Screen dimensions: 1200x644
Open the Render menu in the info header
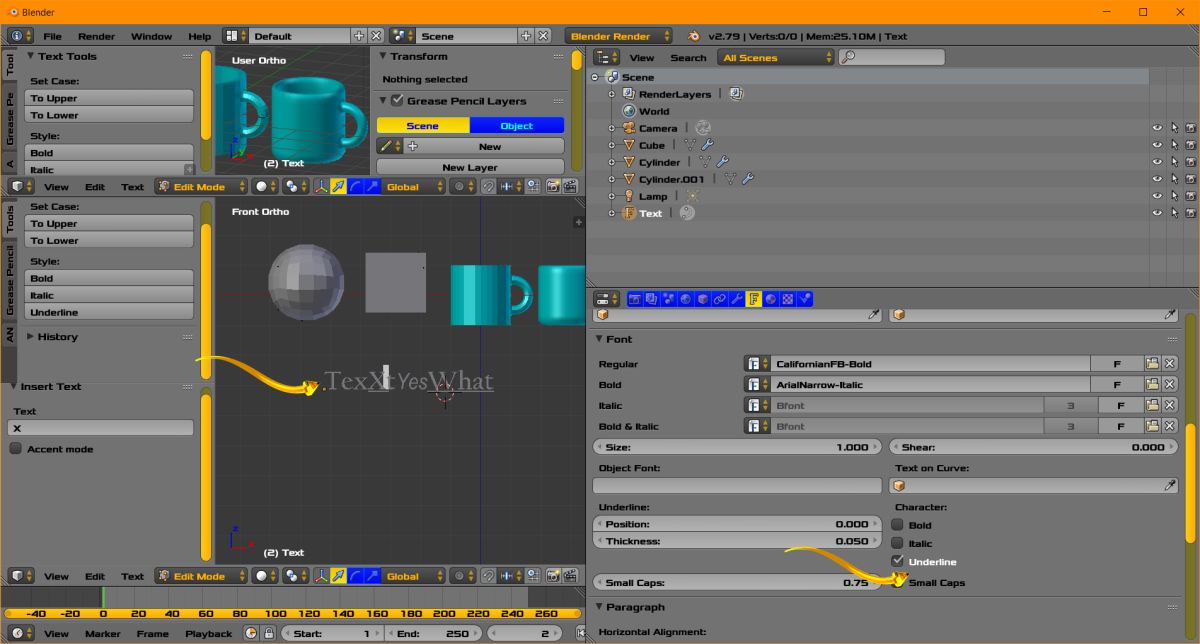point(97,36)
